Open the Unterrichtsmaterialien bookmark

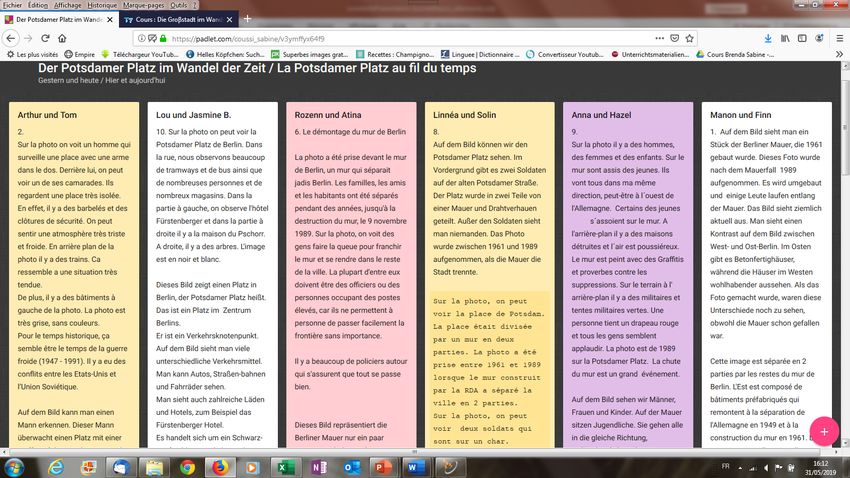coord(650,54)
